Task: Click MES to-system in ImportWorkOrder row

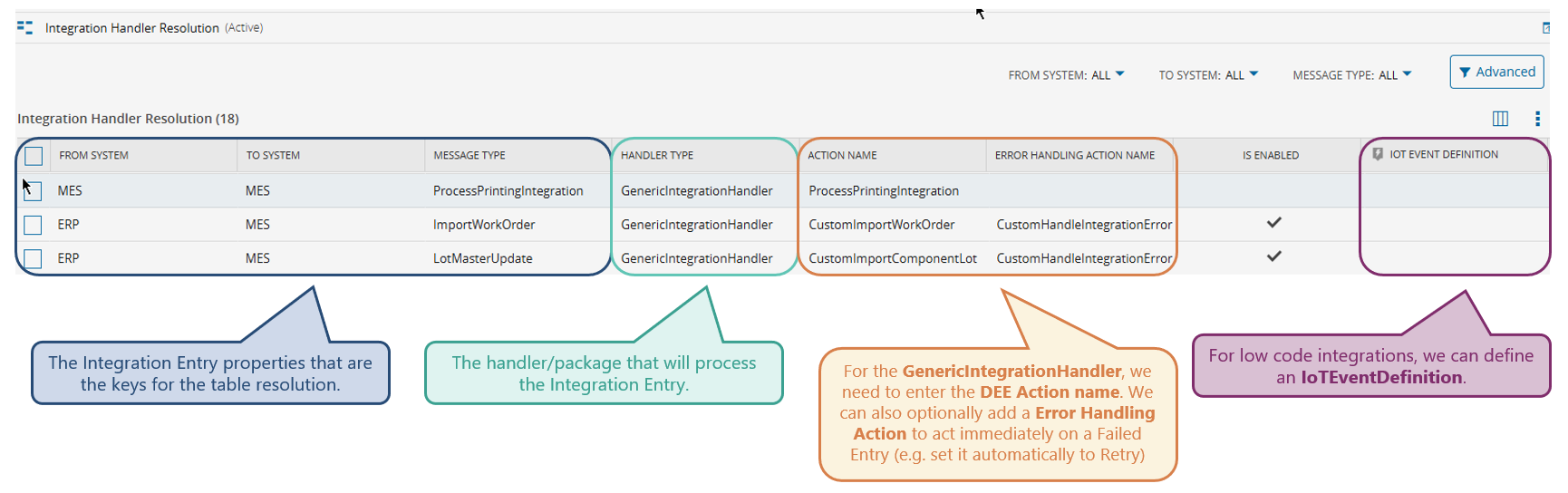Action: [257, 225]
